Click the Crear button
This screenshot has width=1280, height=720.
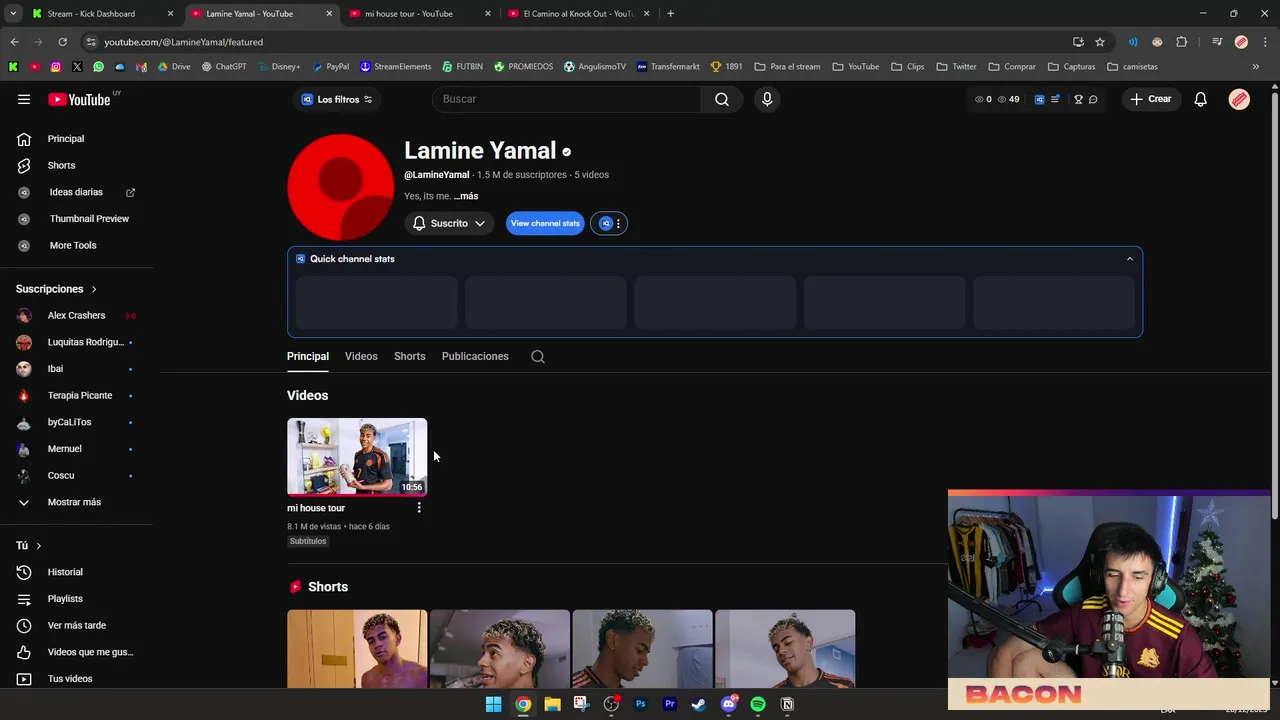[x=1150, y=99]
